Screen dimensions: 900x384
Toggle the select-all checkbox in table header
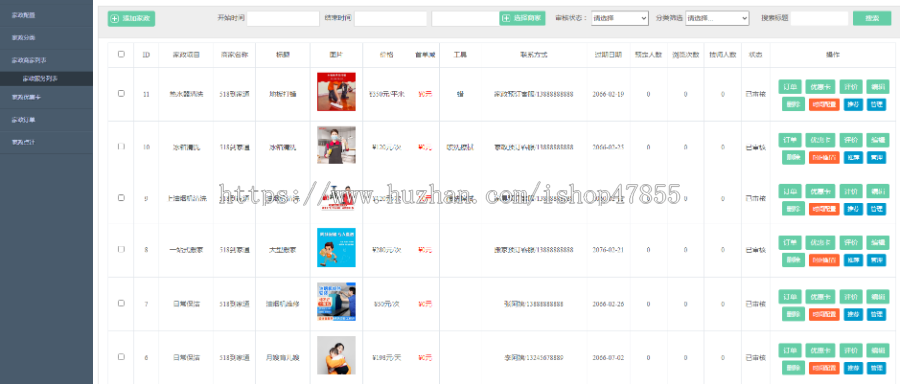121,55
